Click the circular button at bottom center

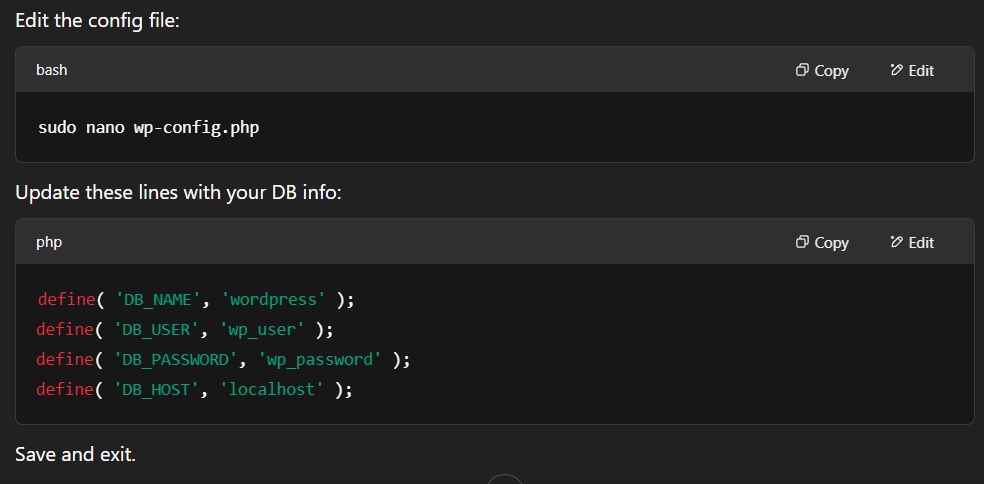(505, 480)
